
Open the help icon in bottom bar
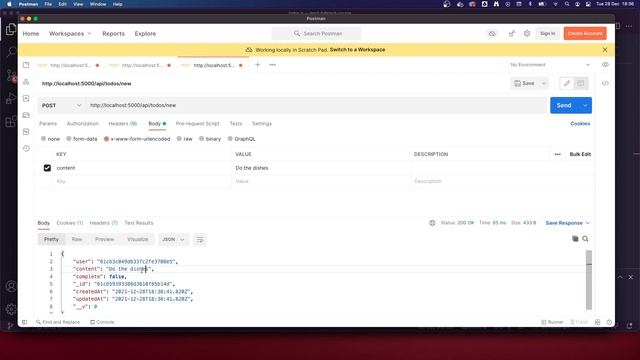(x=609, y=322)
